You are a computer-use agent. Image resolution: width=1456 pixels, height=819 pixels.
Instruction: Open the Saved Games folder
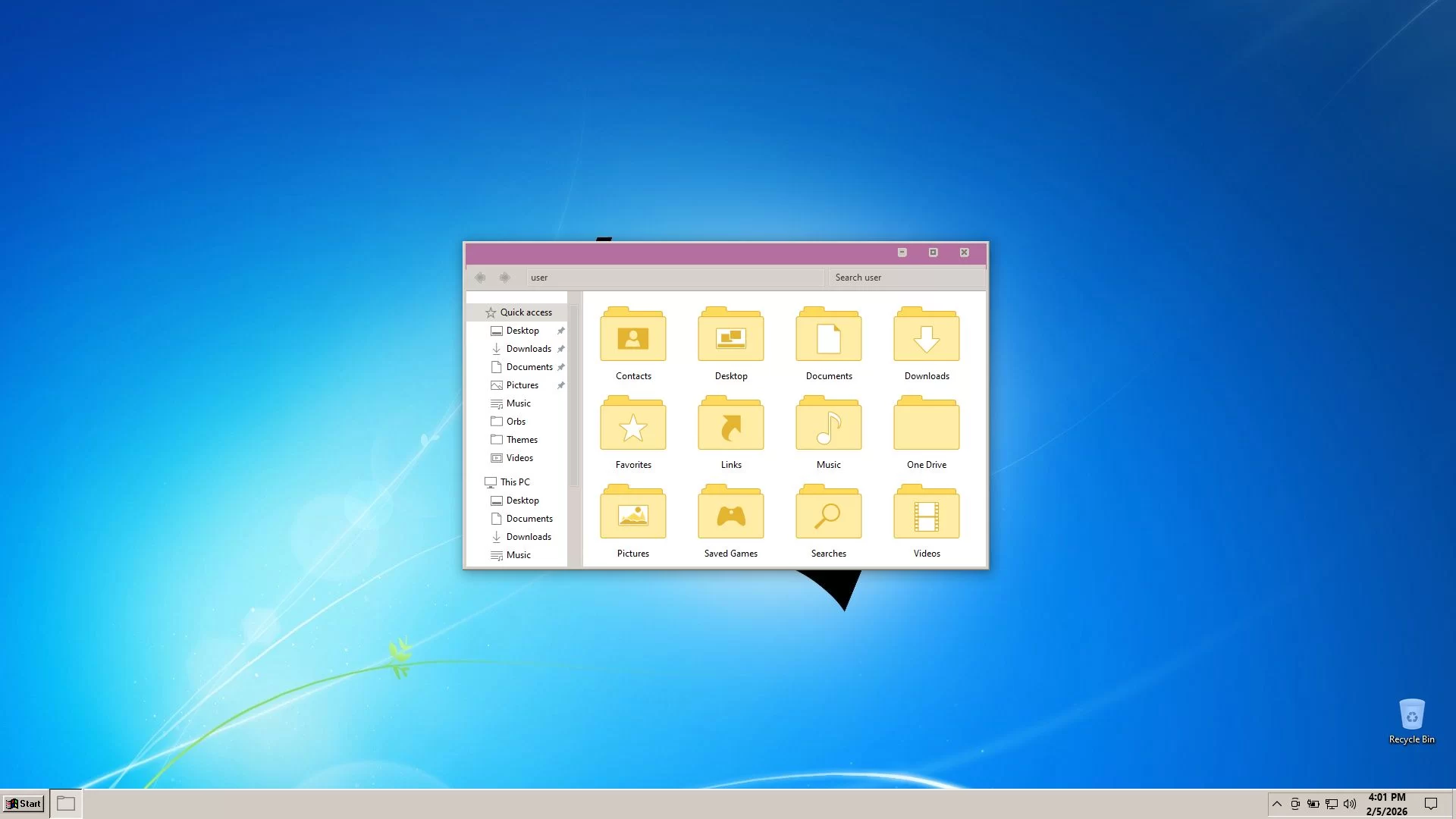(730, 513)
